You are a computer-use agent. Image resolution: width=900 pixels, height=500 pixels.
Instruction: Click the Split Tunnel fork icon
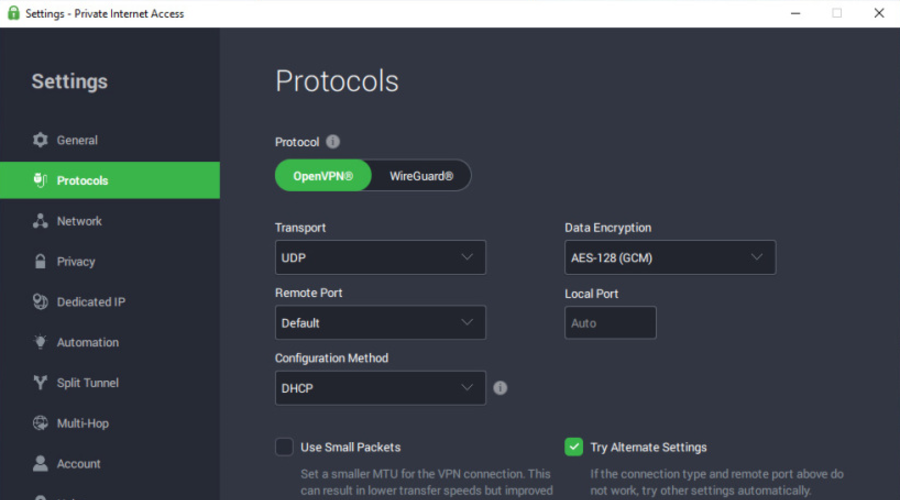coord(40,383)
